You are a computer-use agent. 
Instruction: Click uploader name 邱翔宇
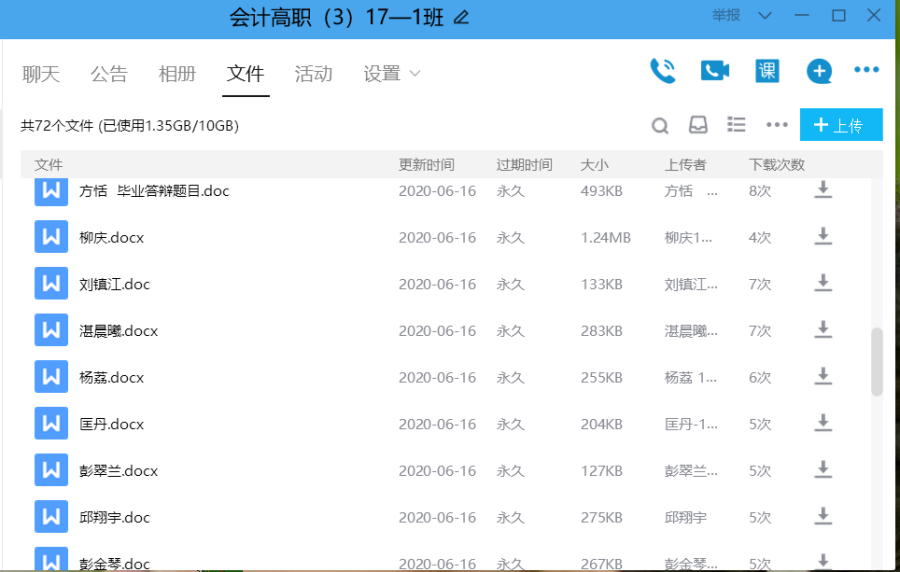(x=685, y=517)
